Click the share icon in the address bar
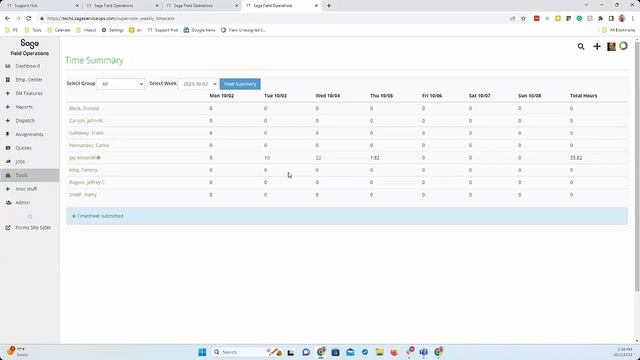The height and width of the screenshot is (360, 640). coord(513,18)
